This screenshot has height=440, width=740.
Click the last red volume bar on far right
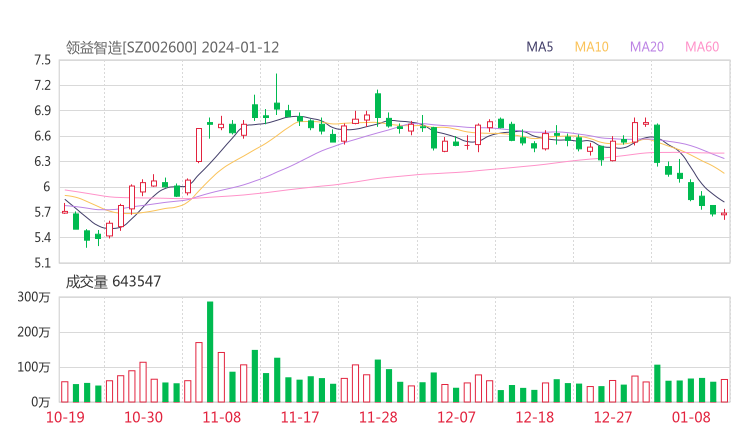[x=724, y=391]
